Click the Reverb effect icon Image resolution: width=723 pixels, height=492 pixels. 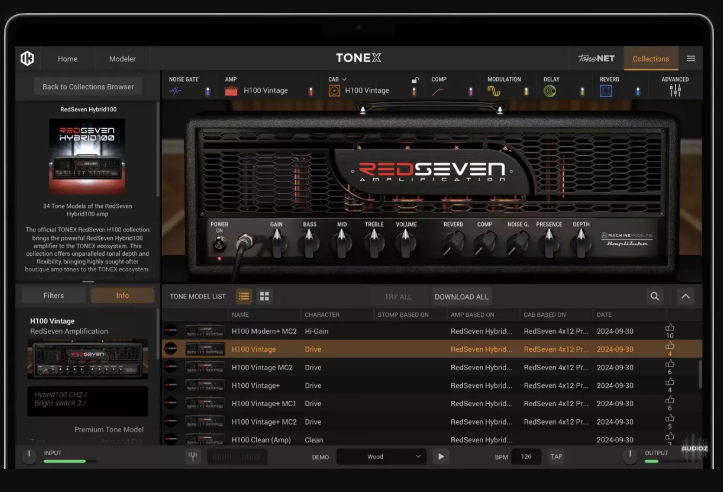tap(606, 91)
